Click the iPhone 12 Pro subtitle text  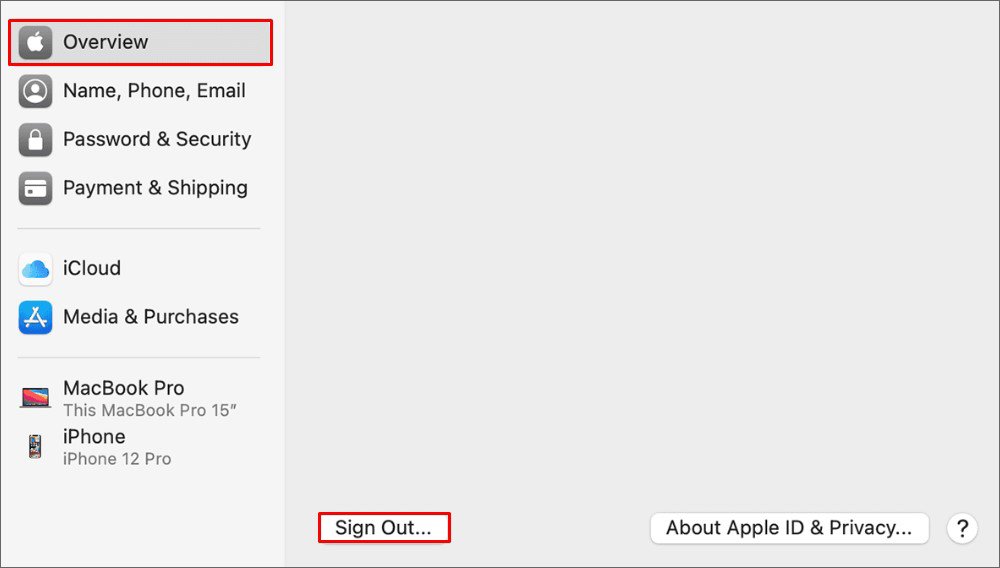pyautogui.click(x=117, y=459)
